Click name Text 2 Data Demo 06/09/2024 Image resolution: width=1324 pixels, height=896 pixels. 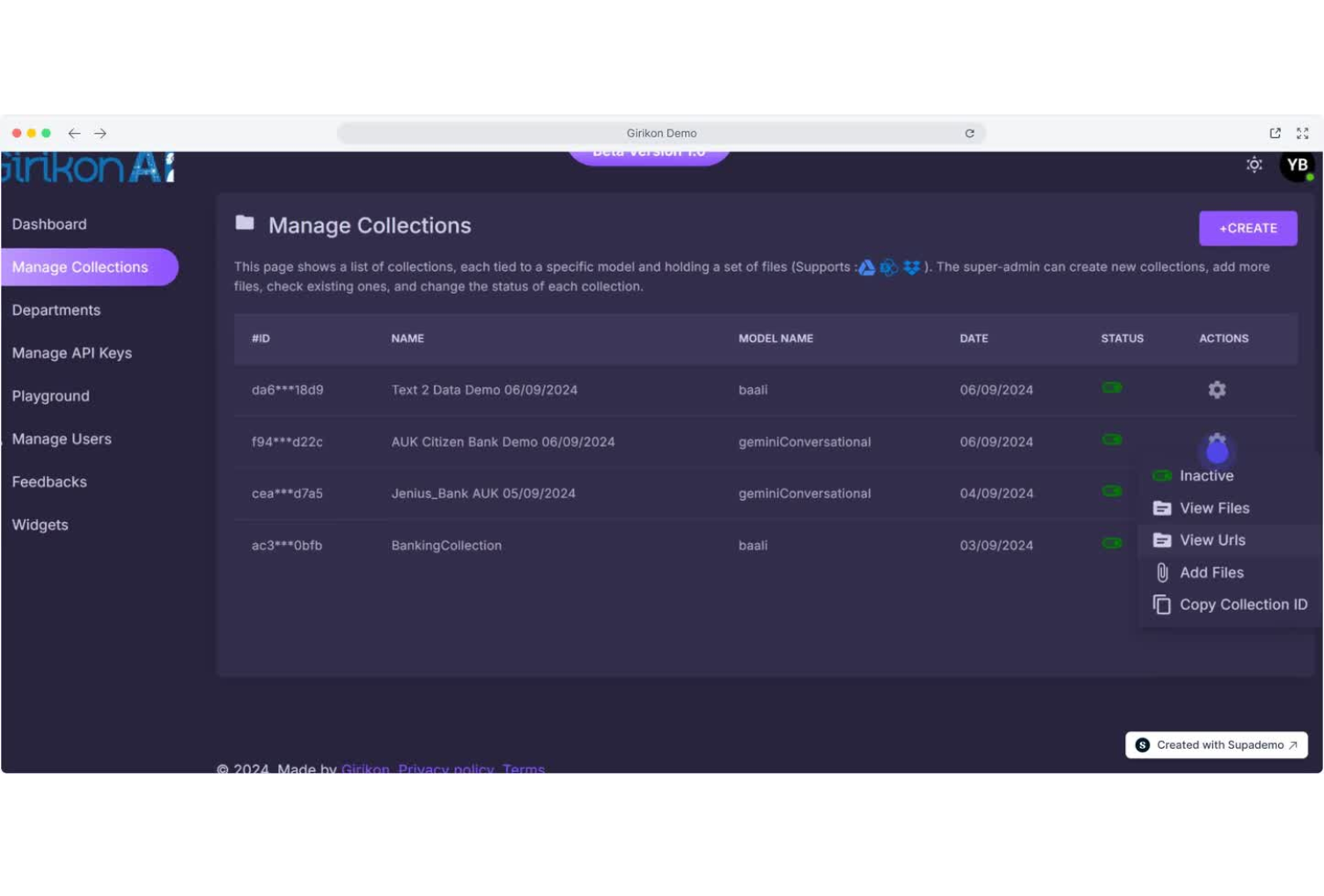point(484,390)
